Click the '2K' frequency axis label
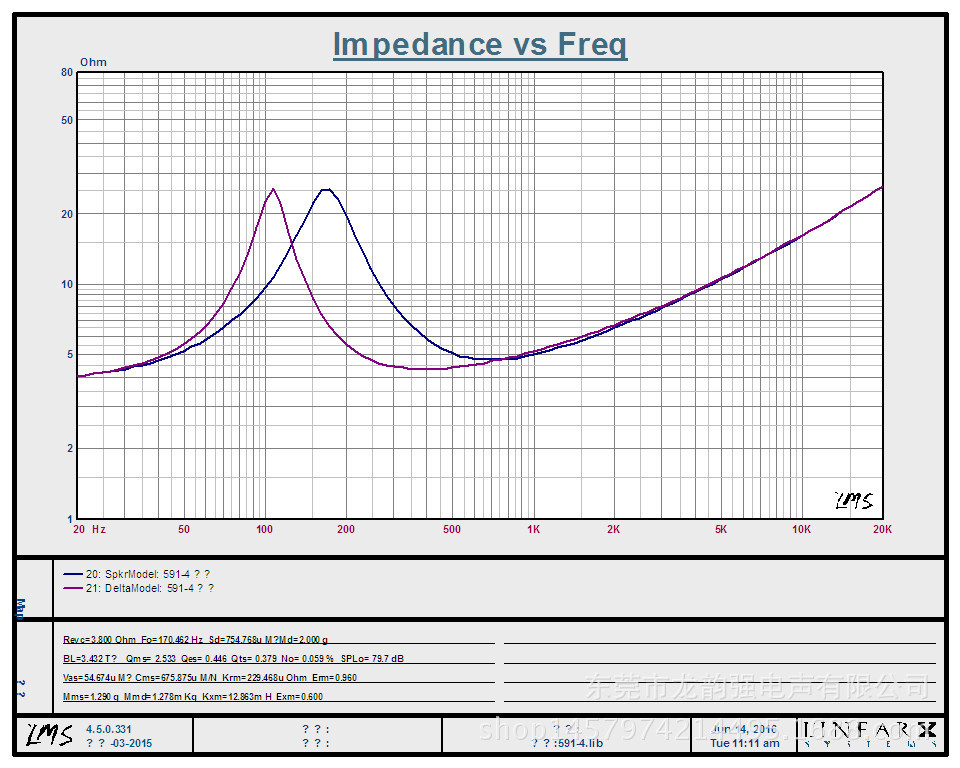The image size is (960, 768). point(613,529)
